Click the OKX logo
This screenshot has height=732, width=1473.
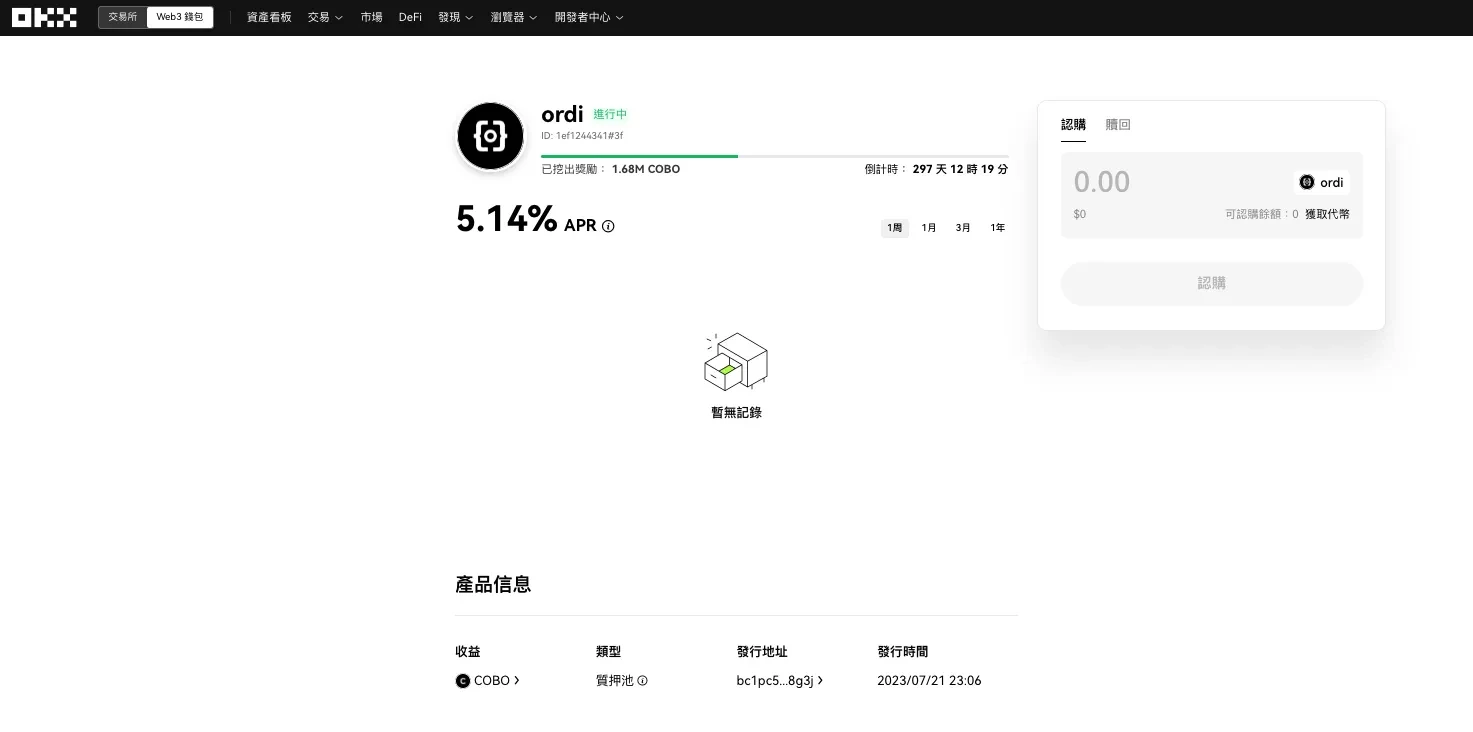(44, 16)
